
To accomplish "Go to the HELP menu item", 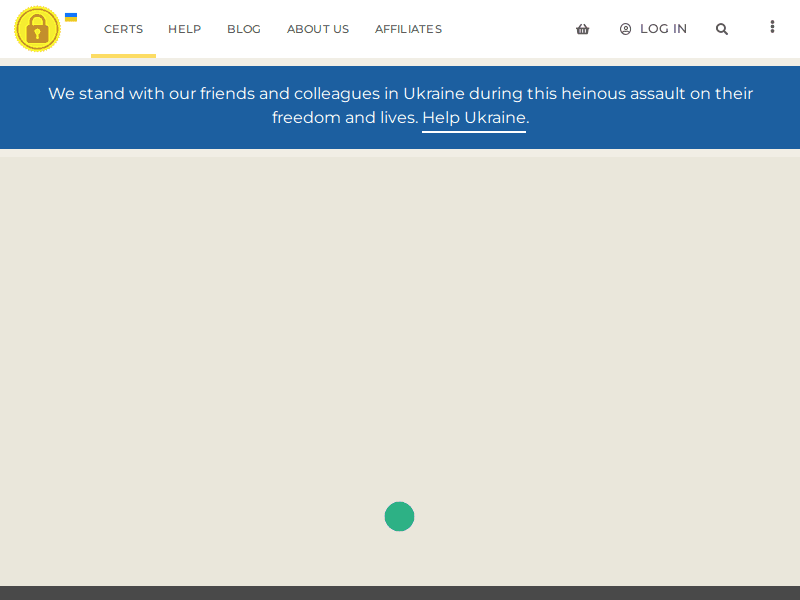I will 184,29.
